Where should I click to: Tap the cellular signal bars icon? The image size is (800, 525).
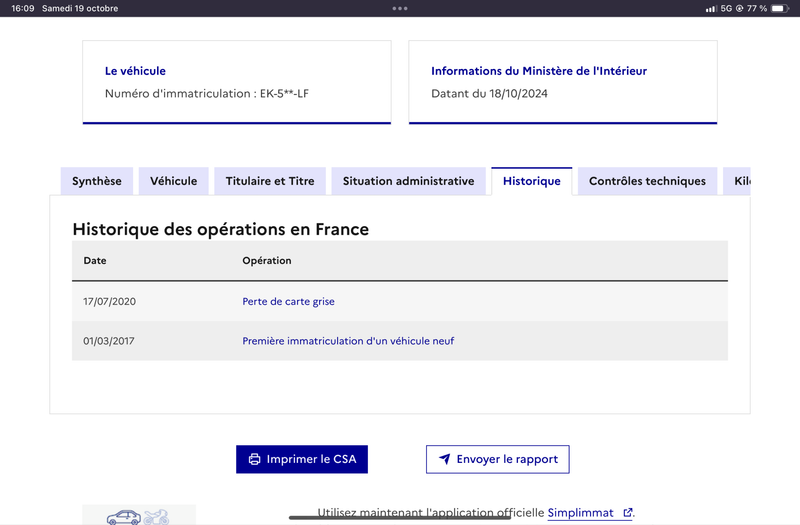click(x=711, y=9)
